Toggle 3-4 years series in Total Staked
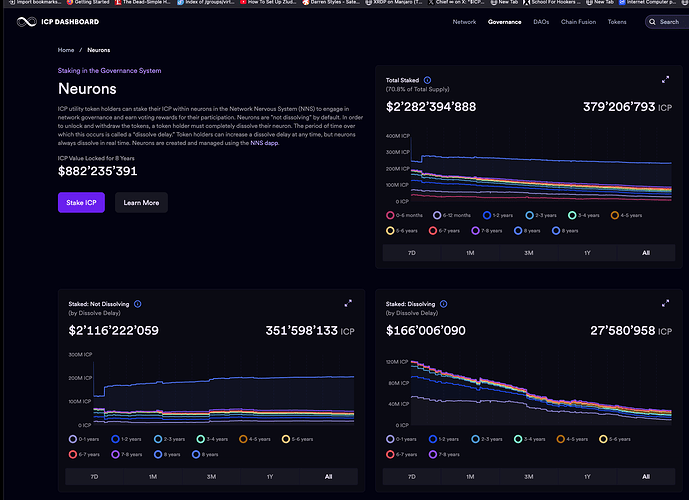Screen dimensions: 689x500 tap(584, 215)
